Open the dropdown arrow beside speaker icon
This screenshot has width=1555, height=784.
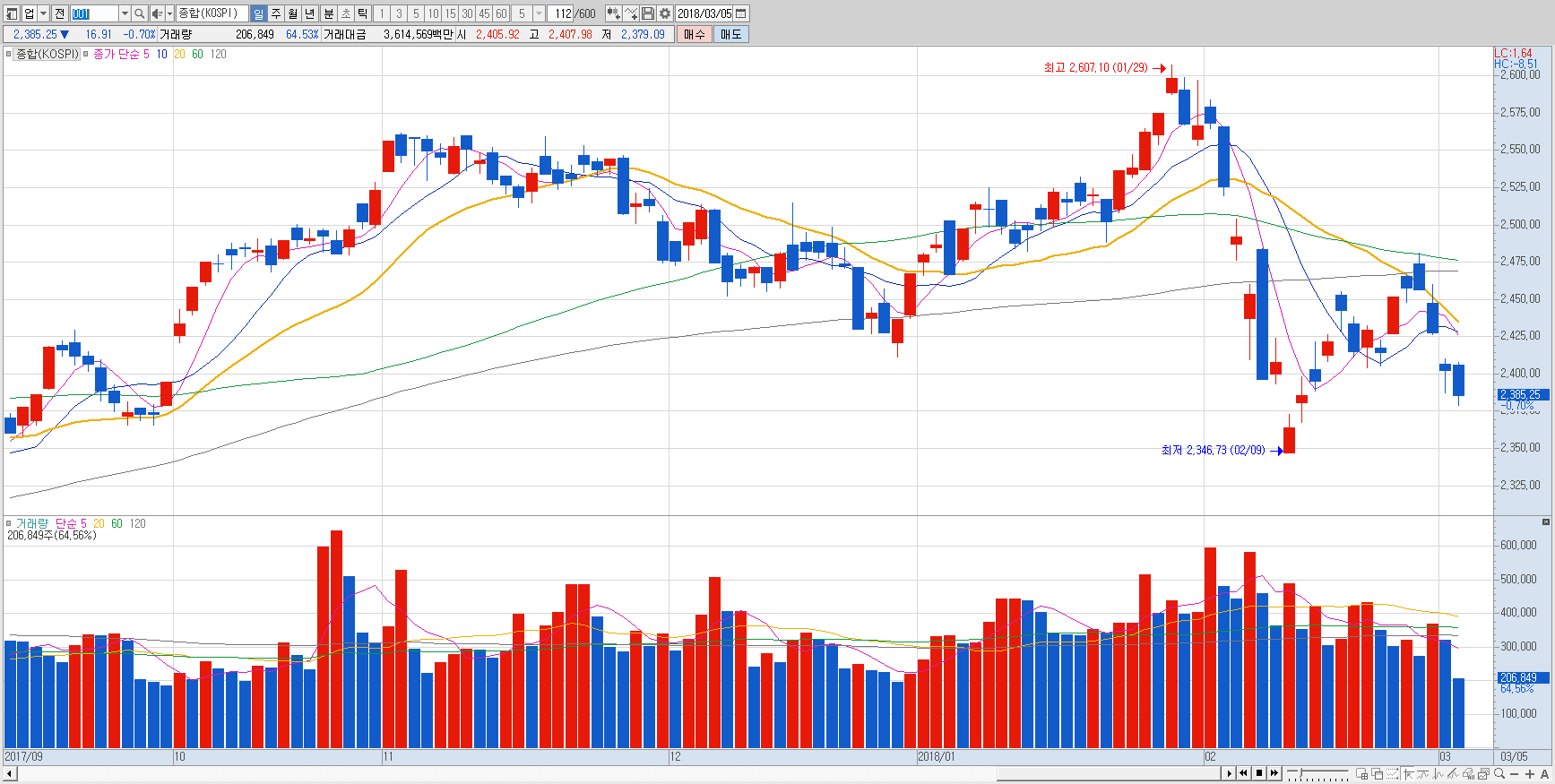click(x=169, y=13)
